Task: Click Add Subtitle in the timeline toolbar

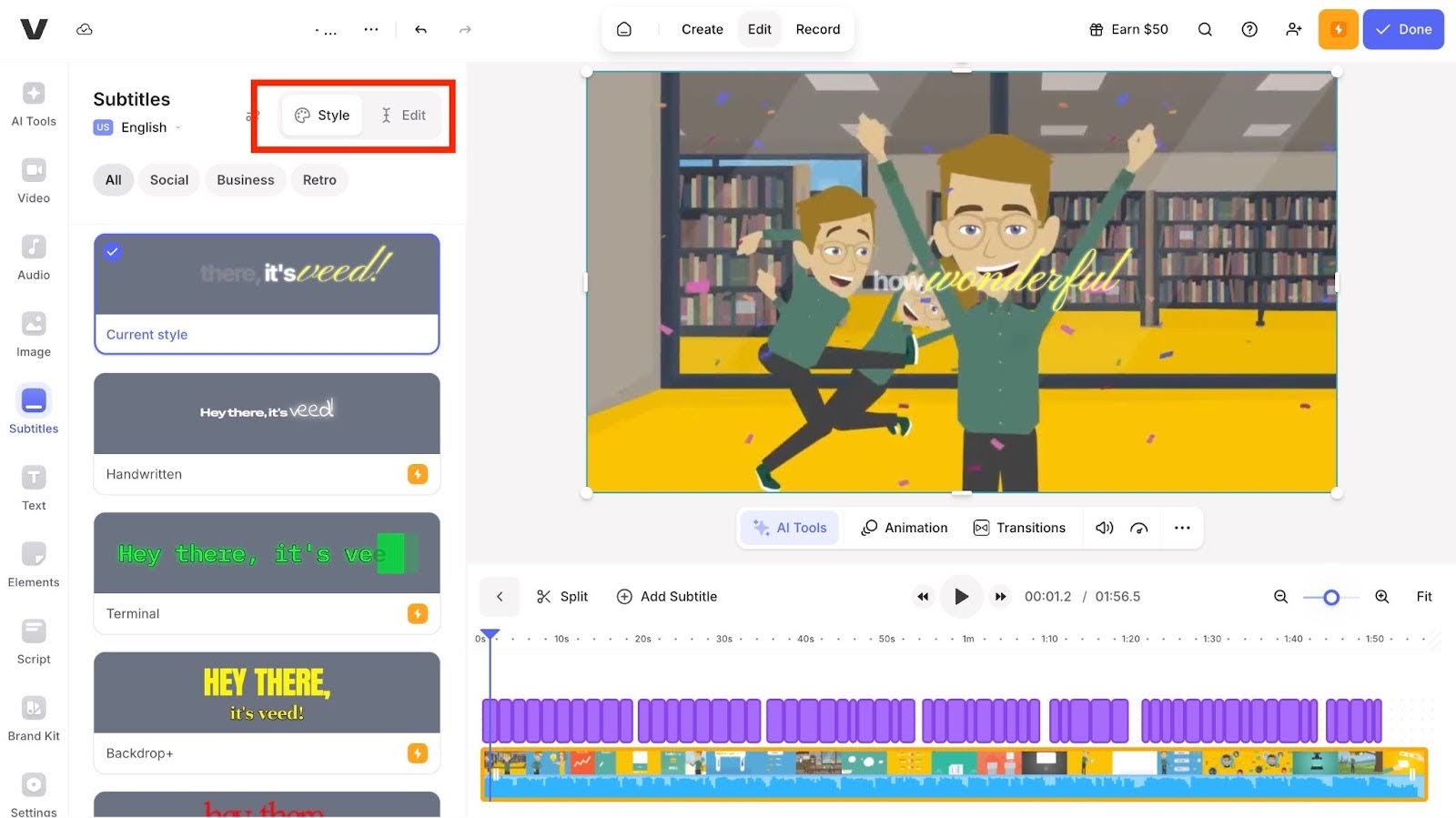Action: tap(667, 597)
